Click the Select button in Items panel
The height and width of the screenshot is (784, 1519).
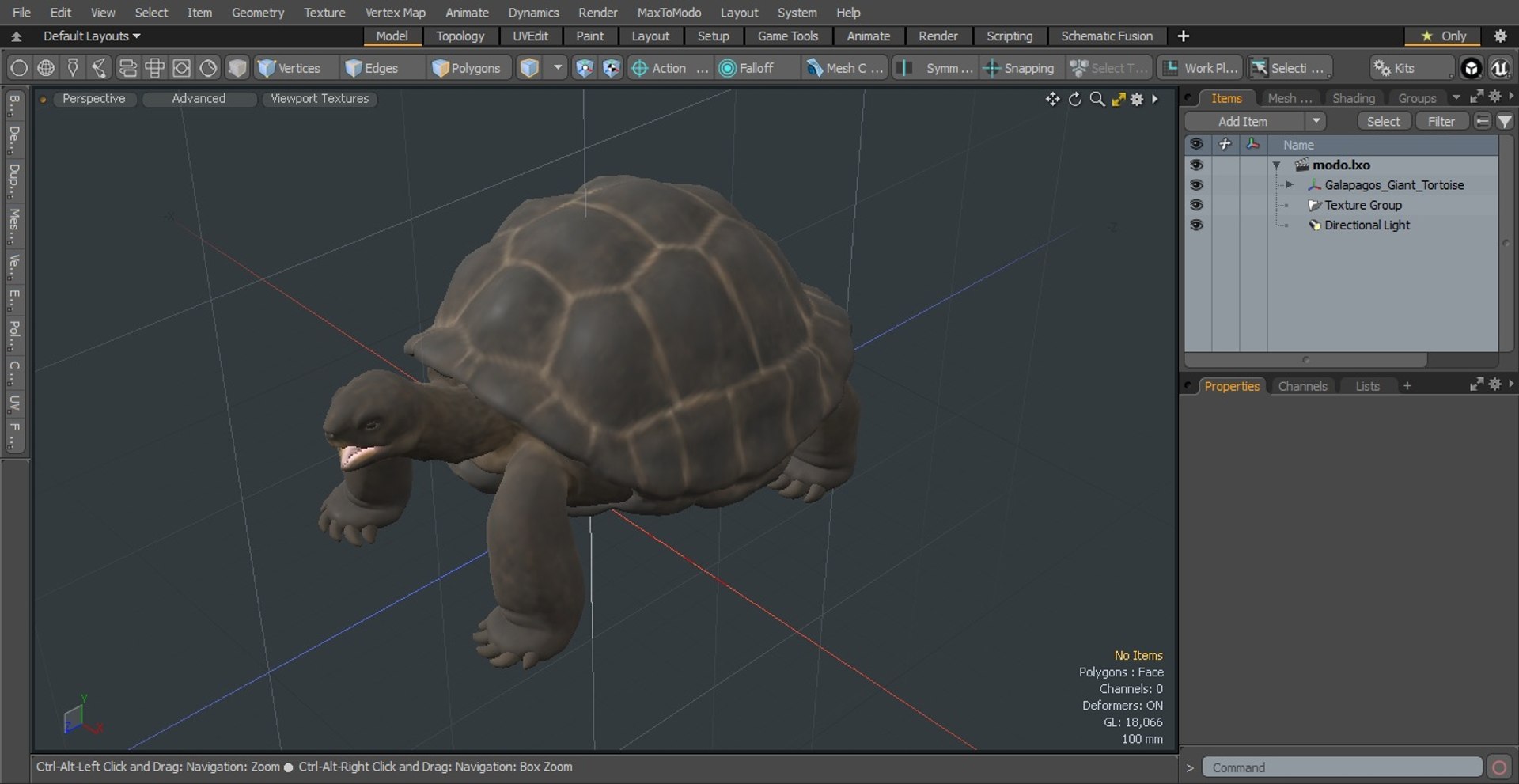(1383, 121)
